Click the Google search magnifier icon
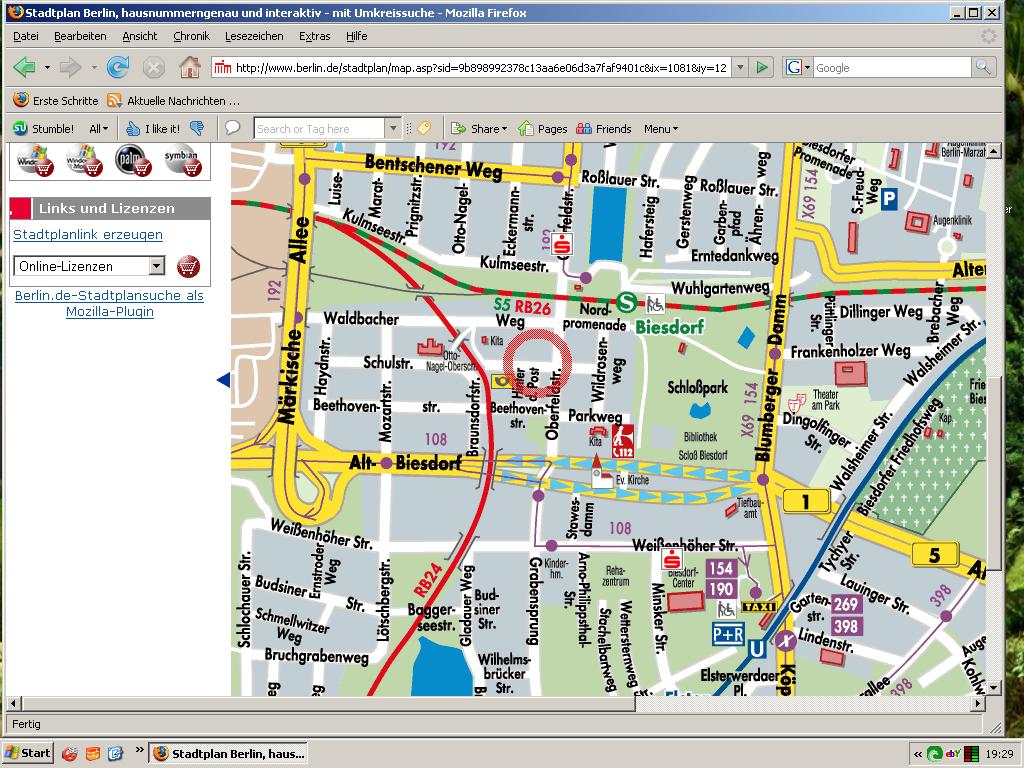The image size is (1024, 768). point(984,68)
